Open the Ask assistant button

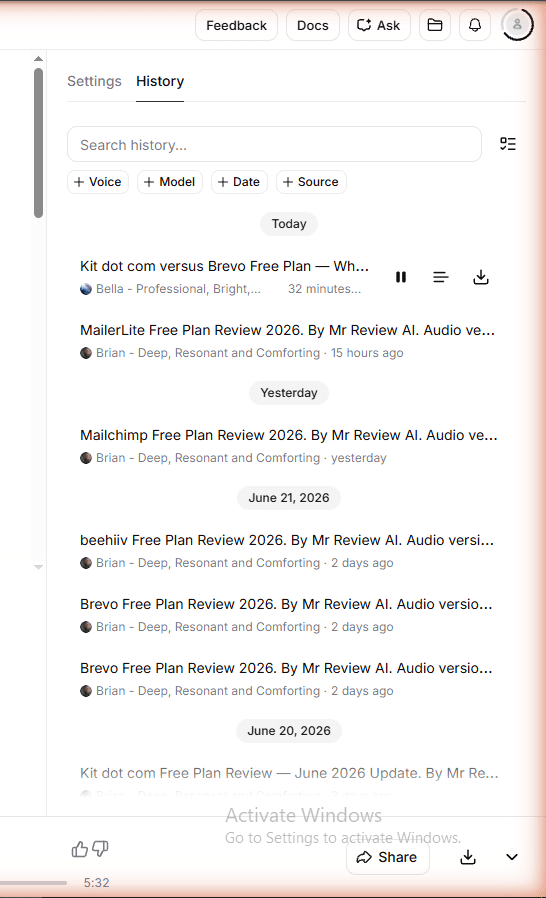(379, 25)
